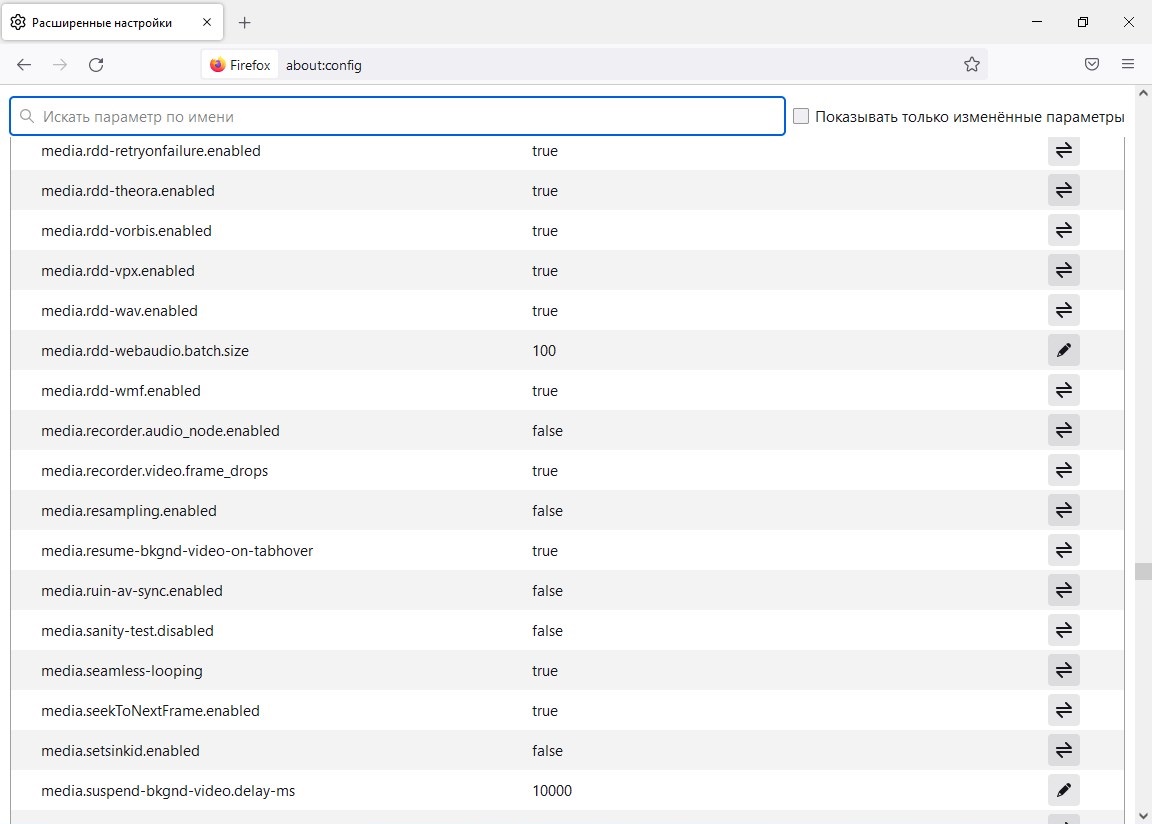Click the Firefox identity button in address bar

point(241,65)
